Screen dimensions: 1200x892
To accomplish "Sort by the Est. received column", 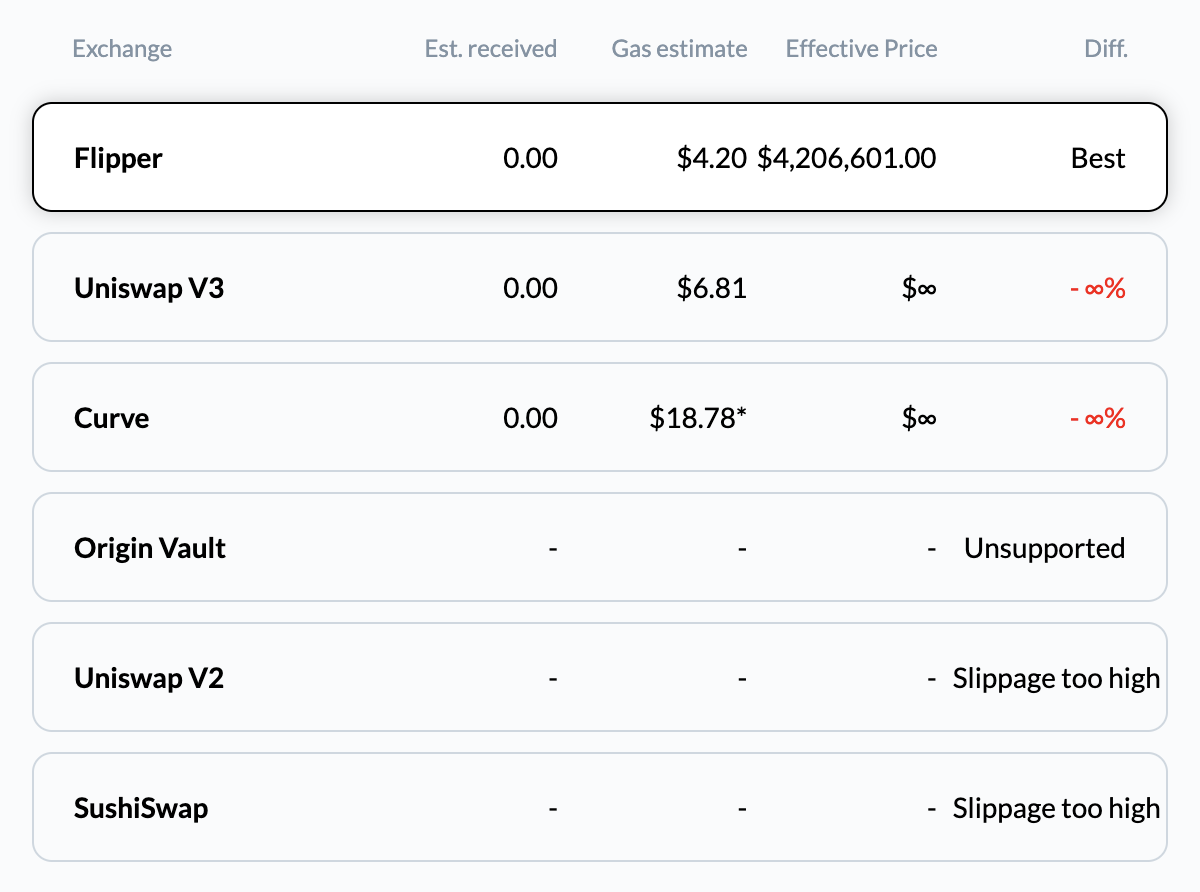I will [491, 48].
